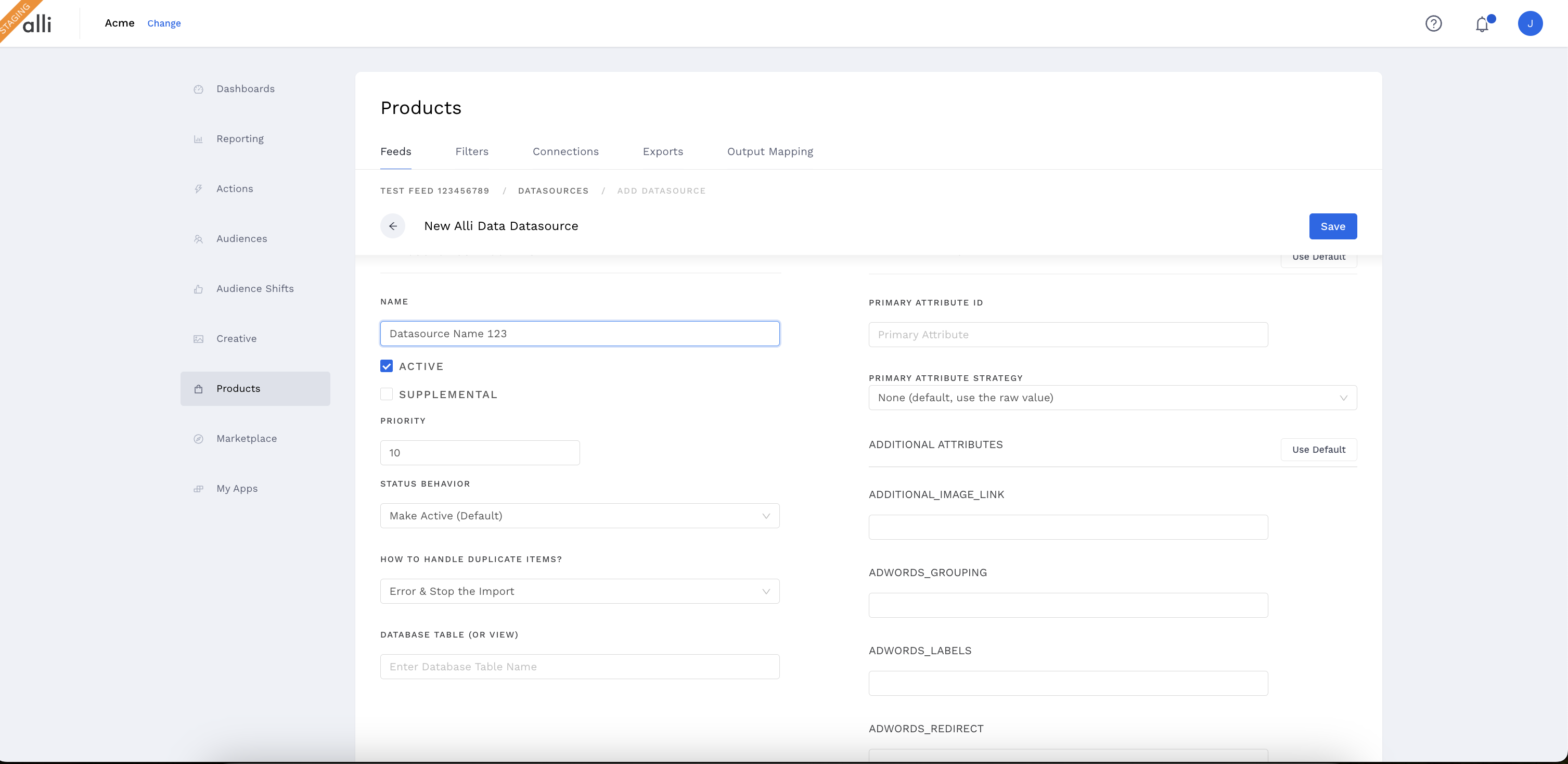Click the Database Table name field
Screen dimensions: 1568x764
point(580,667)
